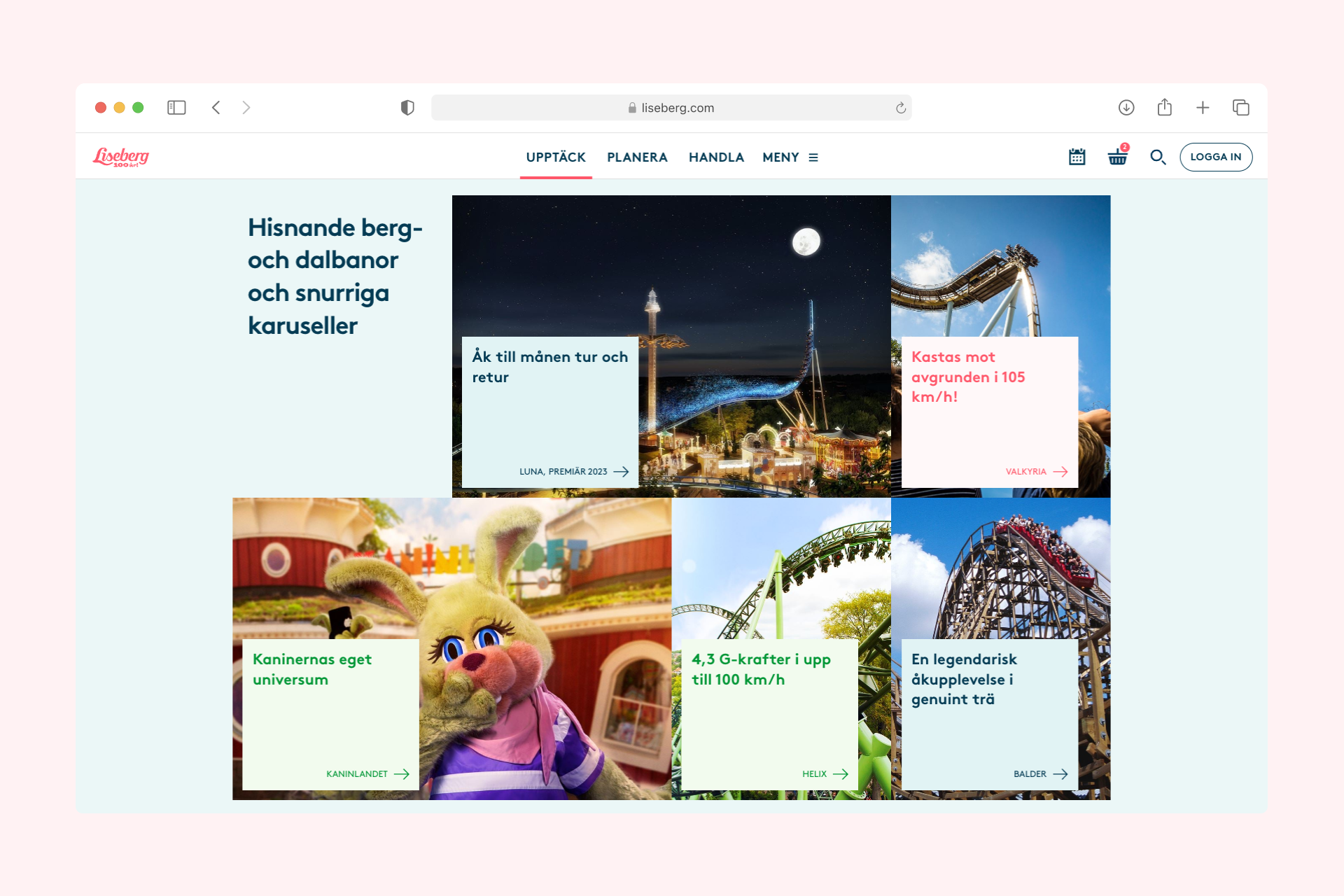
Task: Select the UPPTÄCK tab
Action: click(556, 157)
